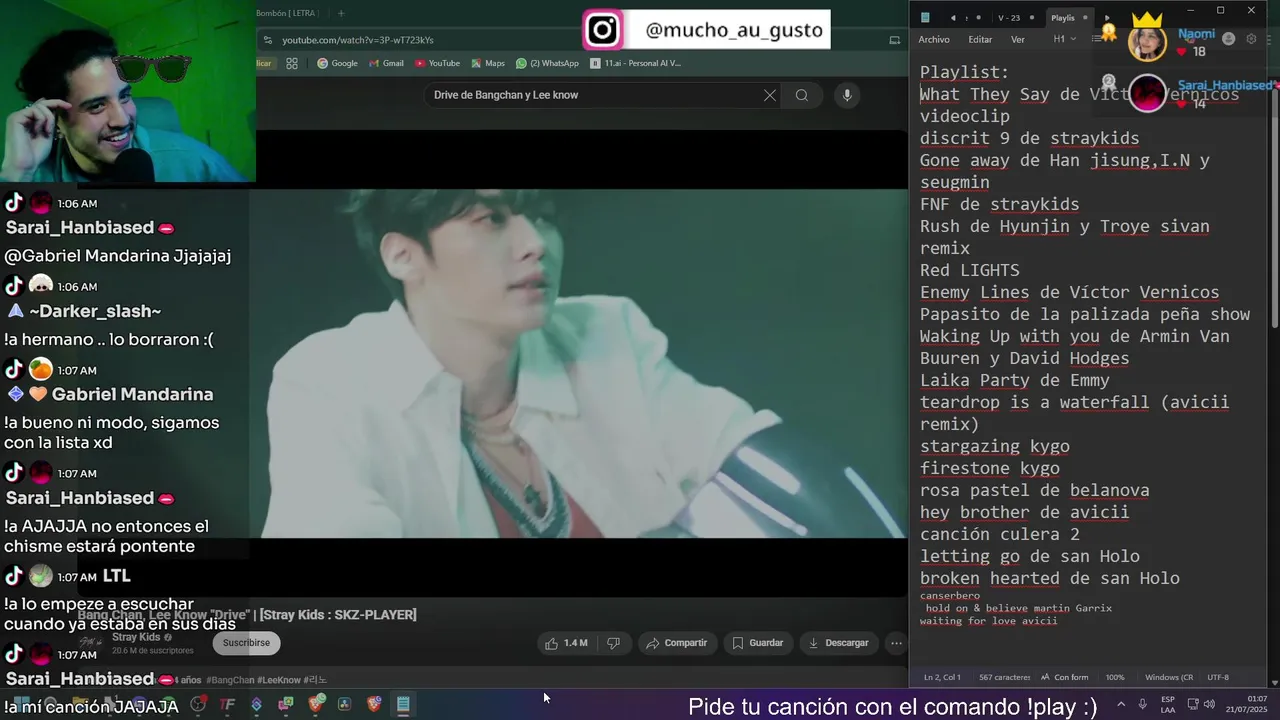The width and height of the screenshot is (1280, 720).
Task: Open the browser apps grid icon
Action: point(292,63)
